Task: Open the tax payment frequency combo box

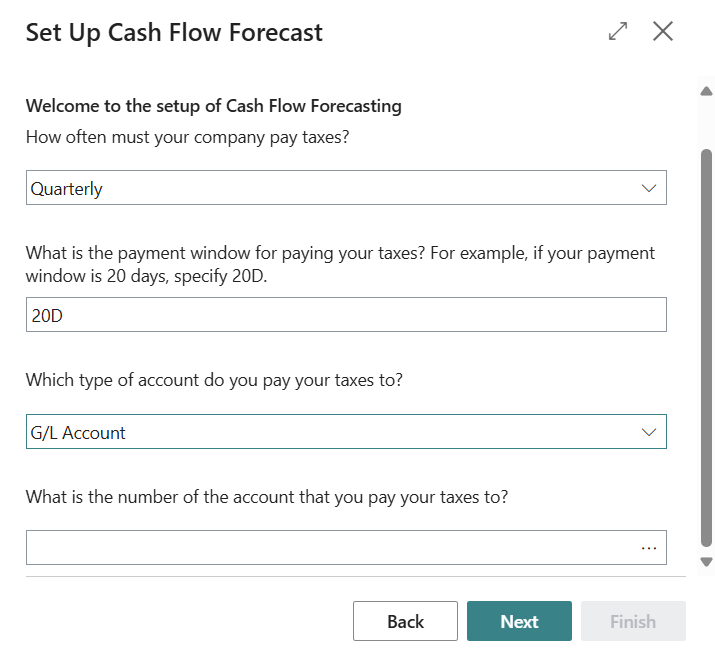Action: pyautogui.click(x=346, y=188)
